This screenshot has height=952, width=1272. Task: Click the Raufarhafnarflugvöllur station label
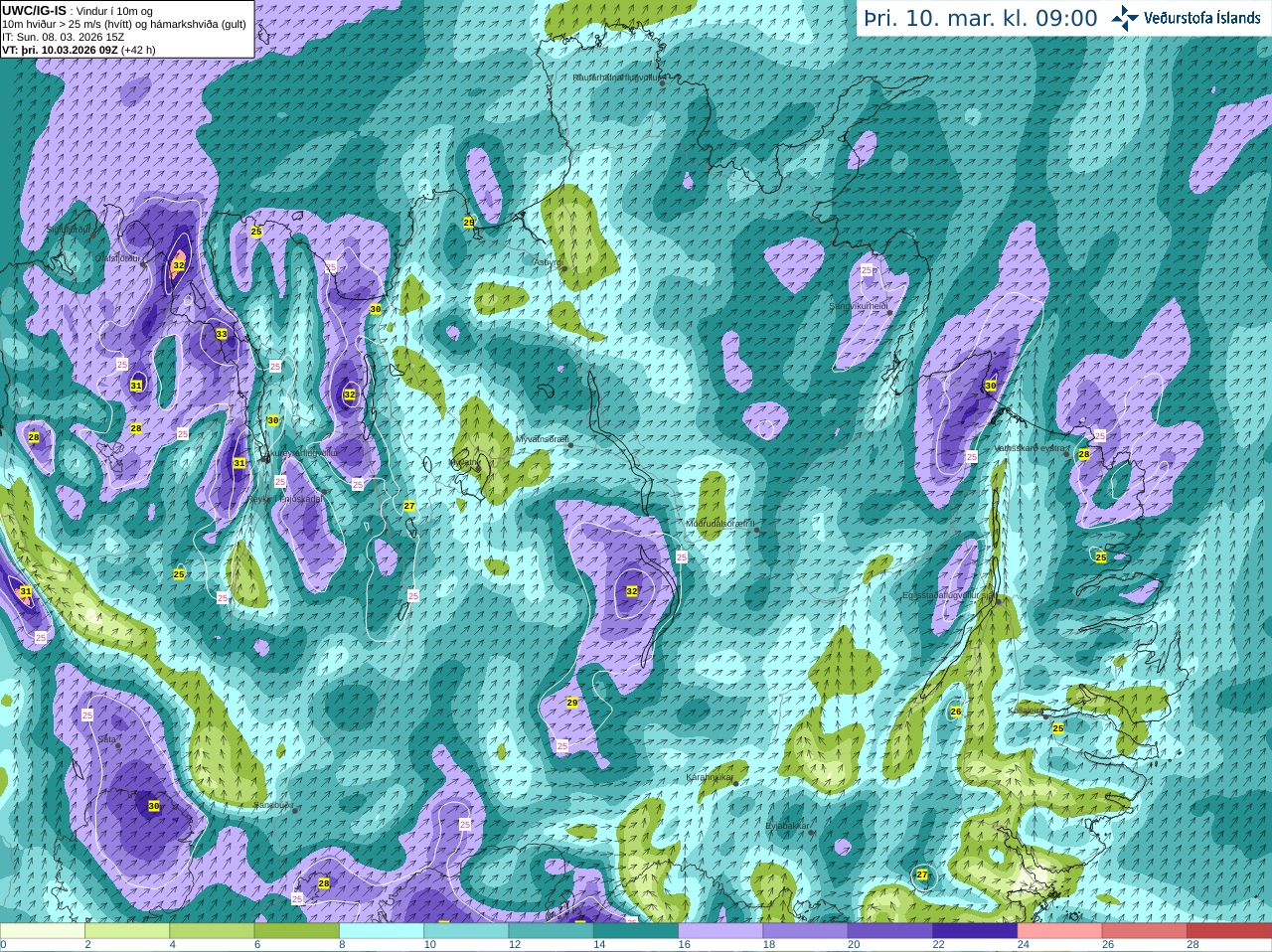click(616, 77)
